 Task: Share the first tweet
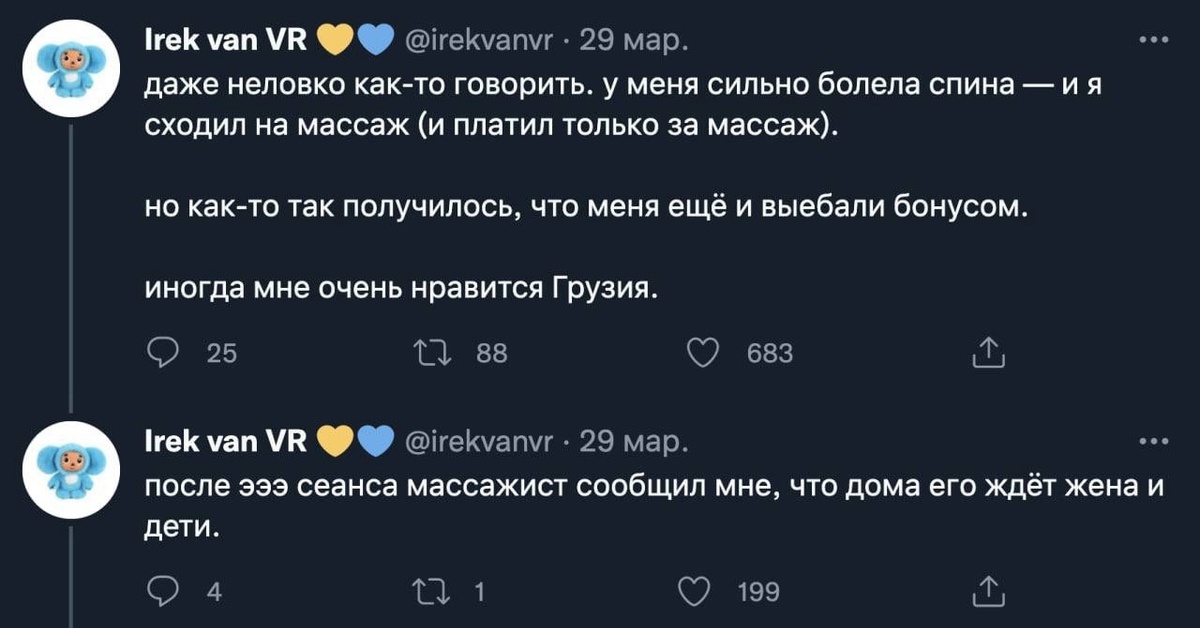pos(987,352)
